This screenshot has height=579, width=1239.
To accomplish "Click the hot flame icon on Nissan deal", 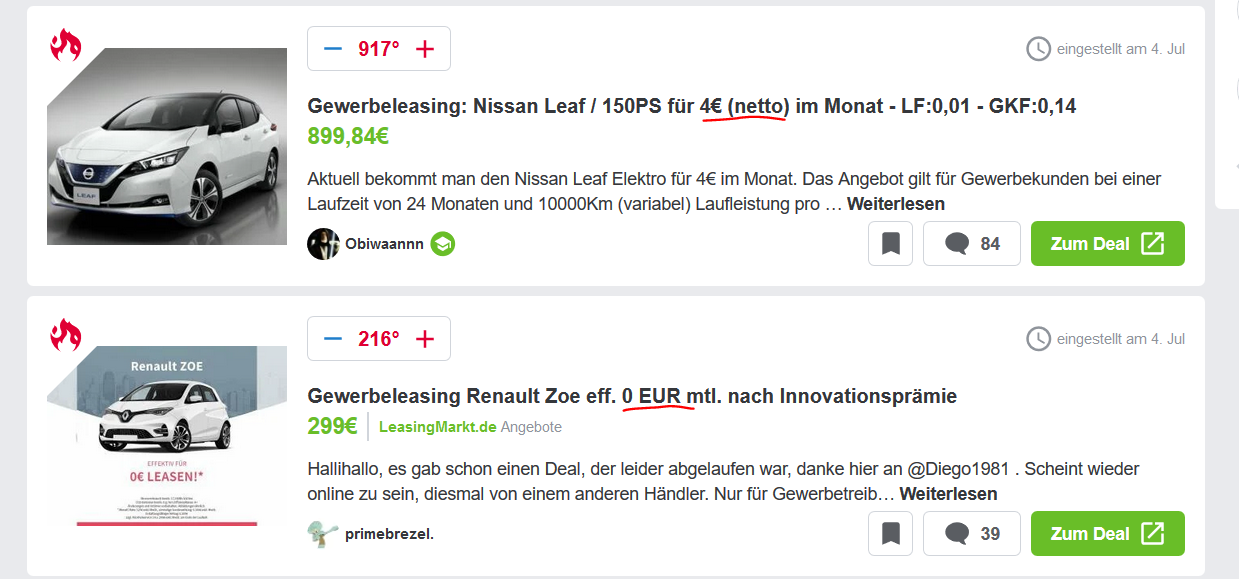I will pos(66,45).
